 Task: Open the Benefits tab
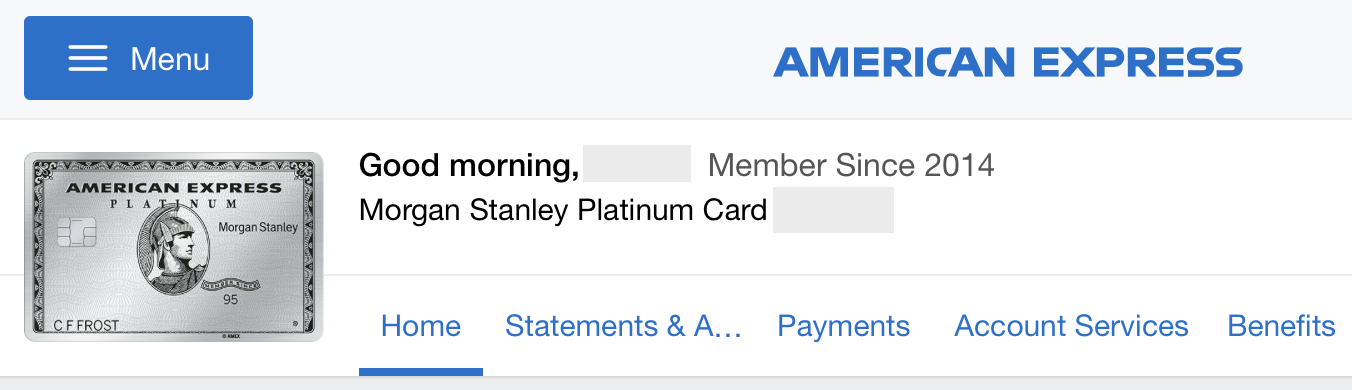coord(1281,326)
